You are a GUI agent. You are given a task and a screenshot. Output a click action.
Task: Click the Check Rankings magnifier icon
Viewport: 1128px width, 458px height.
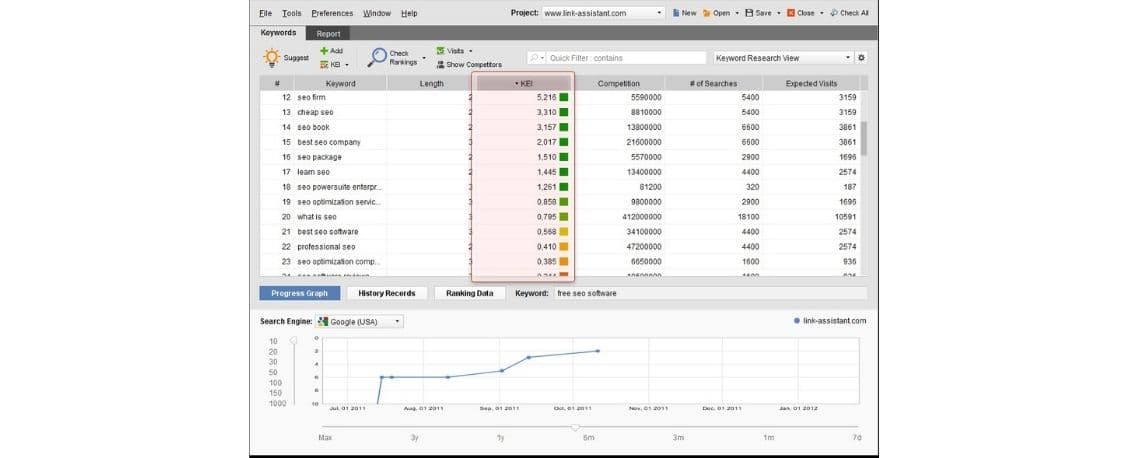376,58
